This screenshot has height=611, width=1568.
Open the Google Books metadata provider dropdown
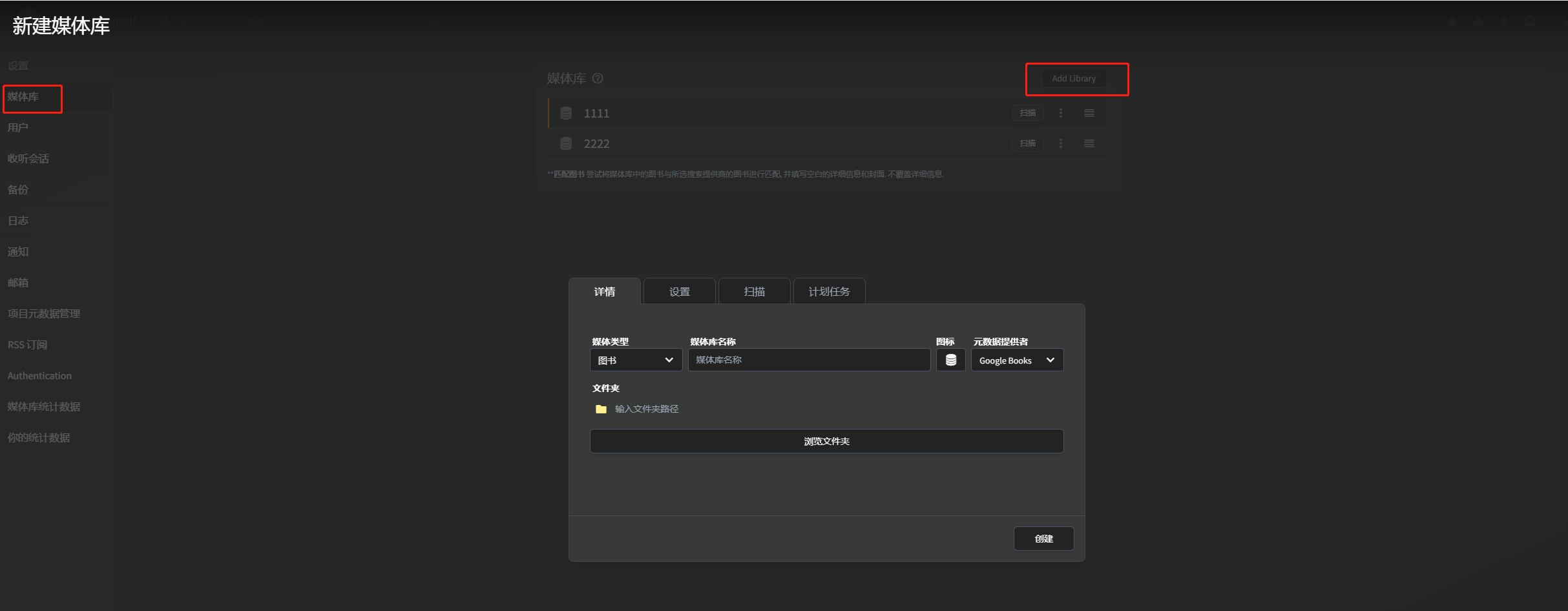click(x=1017, y=360)
